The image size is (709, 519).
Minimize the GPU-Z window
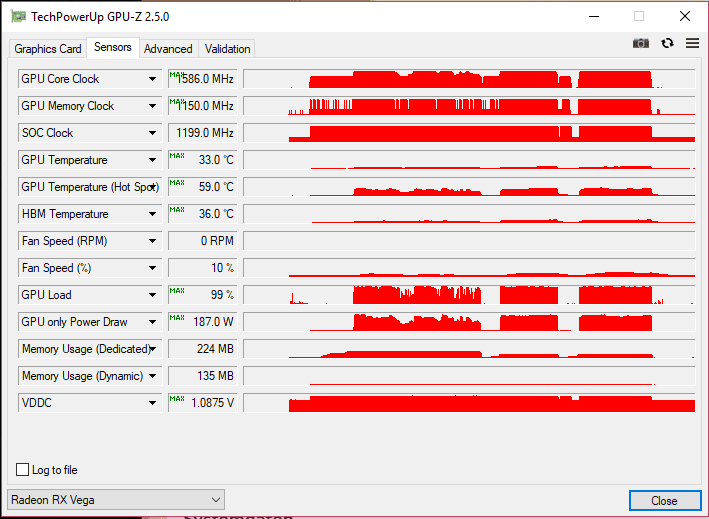pos(594,17)
